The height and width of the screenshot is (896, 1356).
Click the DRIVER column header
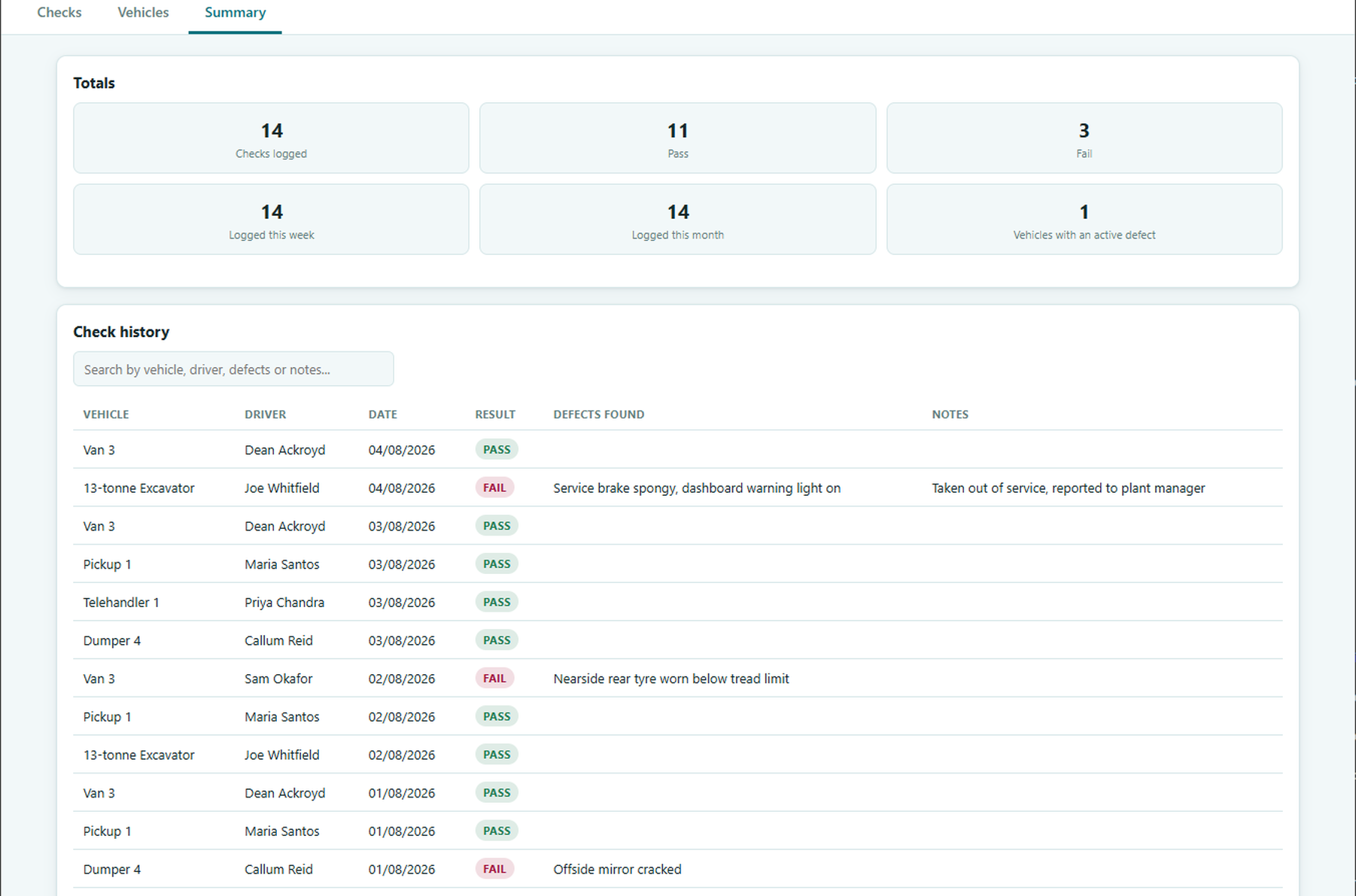[x=265, y=415]
